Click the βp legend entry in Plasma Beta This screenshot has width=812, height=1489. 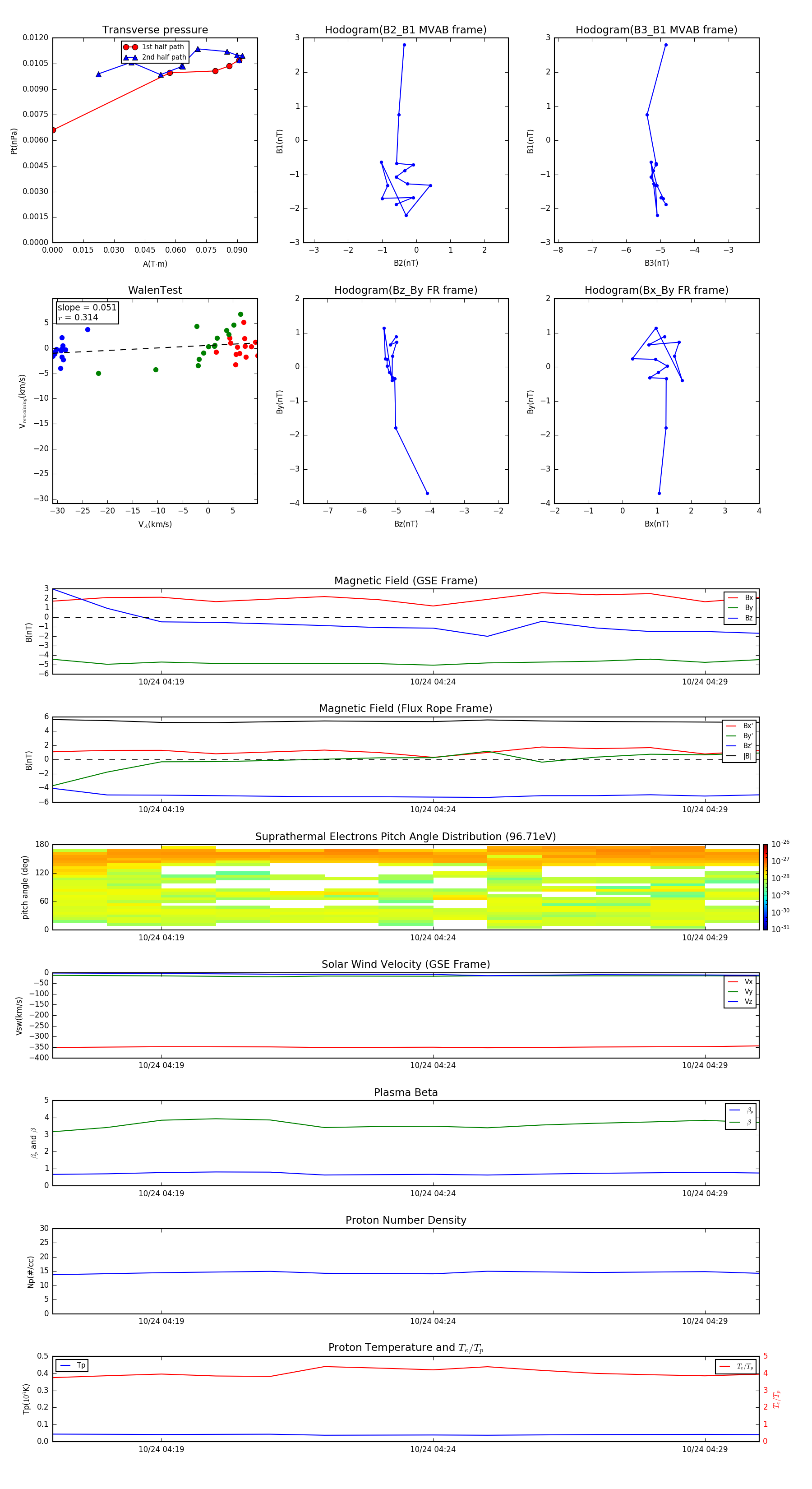click(742, 1110)
